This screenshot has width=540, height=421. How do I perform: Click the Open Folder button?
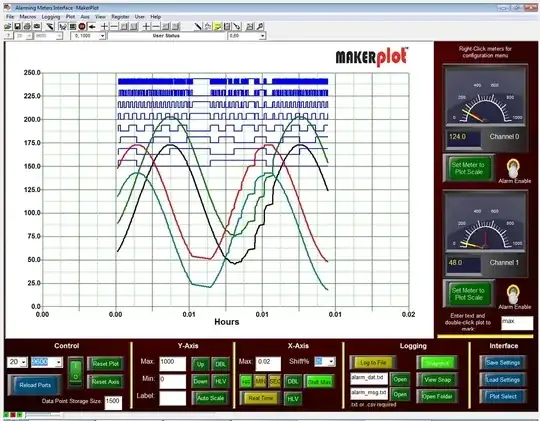pos(437,397)
